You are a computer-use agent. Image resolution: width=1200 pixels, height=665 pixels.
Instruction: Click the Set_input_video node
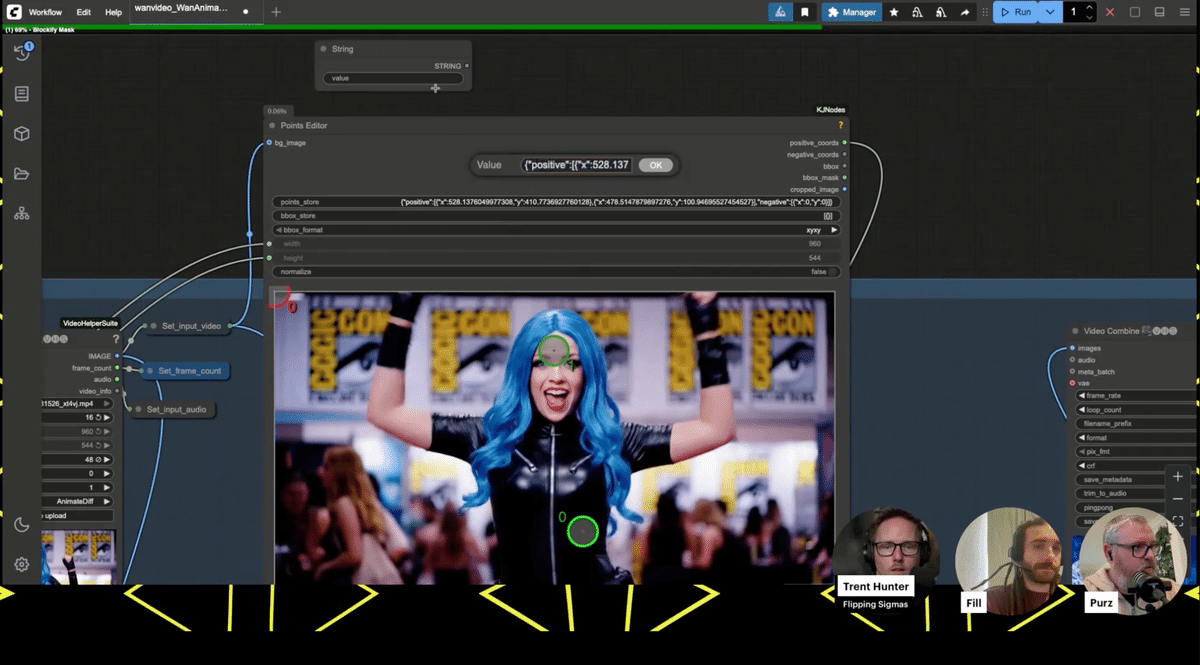pos(190,326)
